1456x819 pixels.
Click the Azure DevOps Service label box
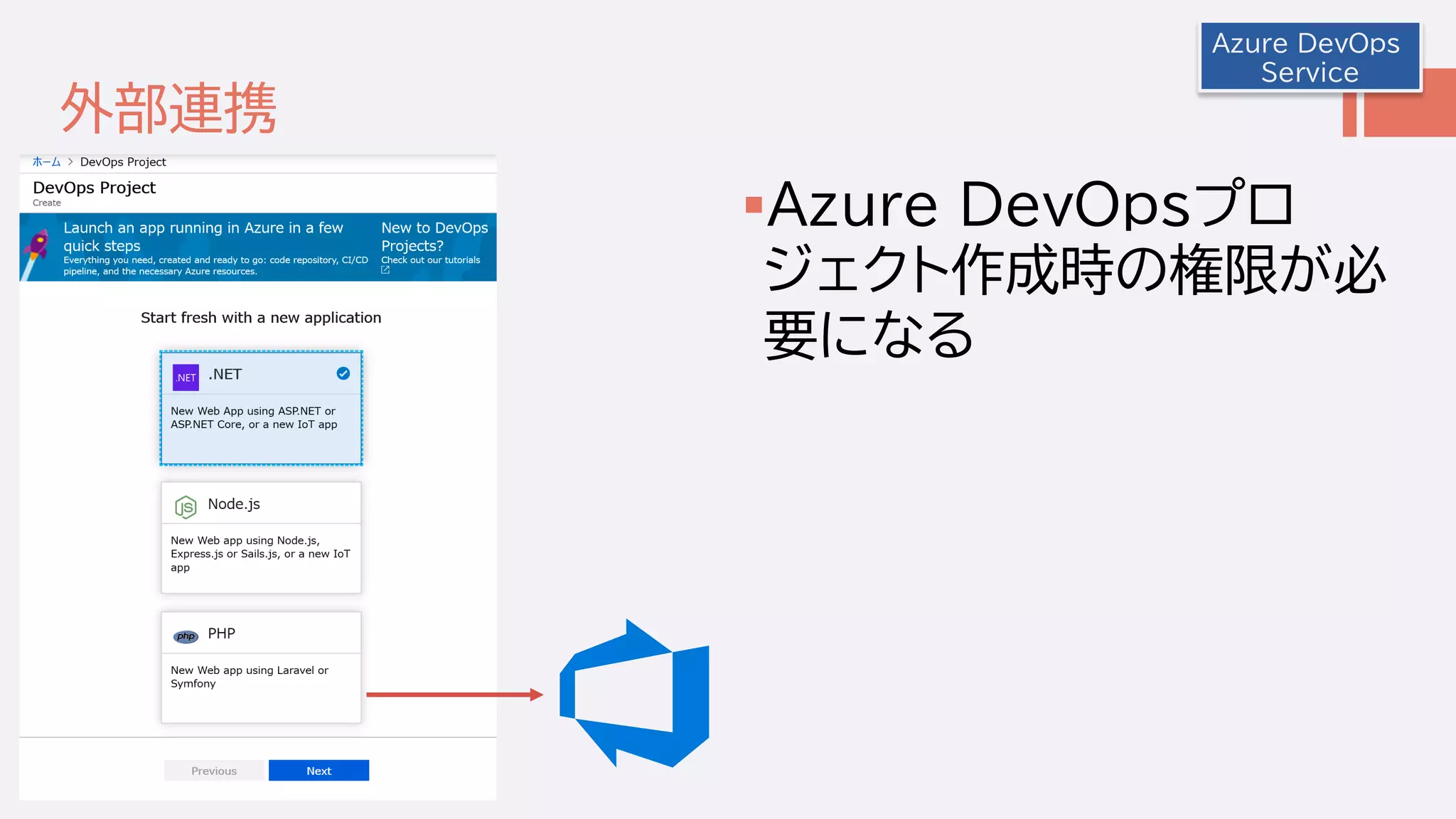click(1309, 57)
